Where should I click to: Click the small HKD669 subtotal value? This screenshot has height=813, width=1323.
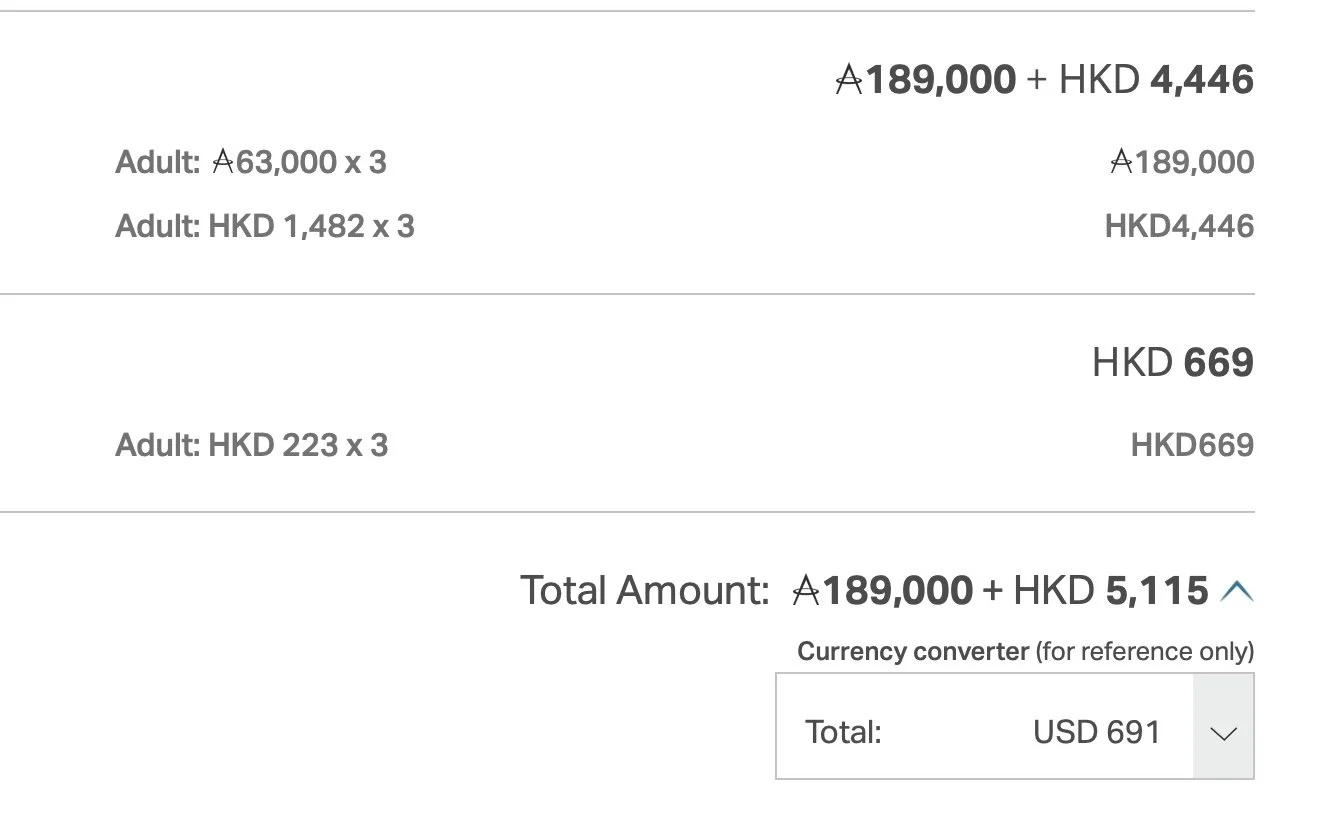[1191, 445]
